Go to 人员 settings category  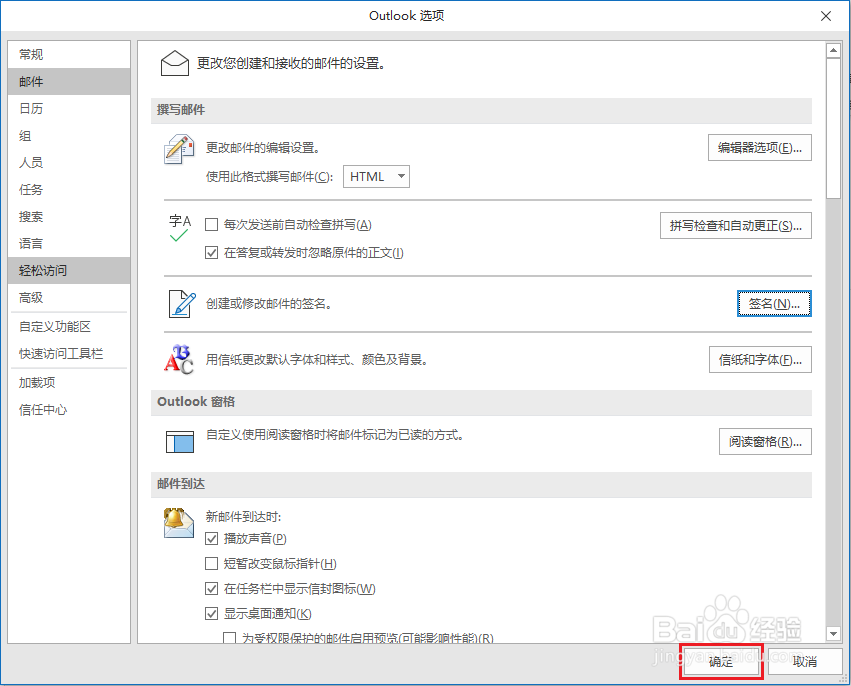click(69, 162)
